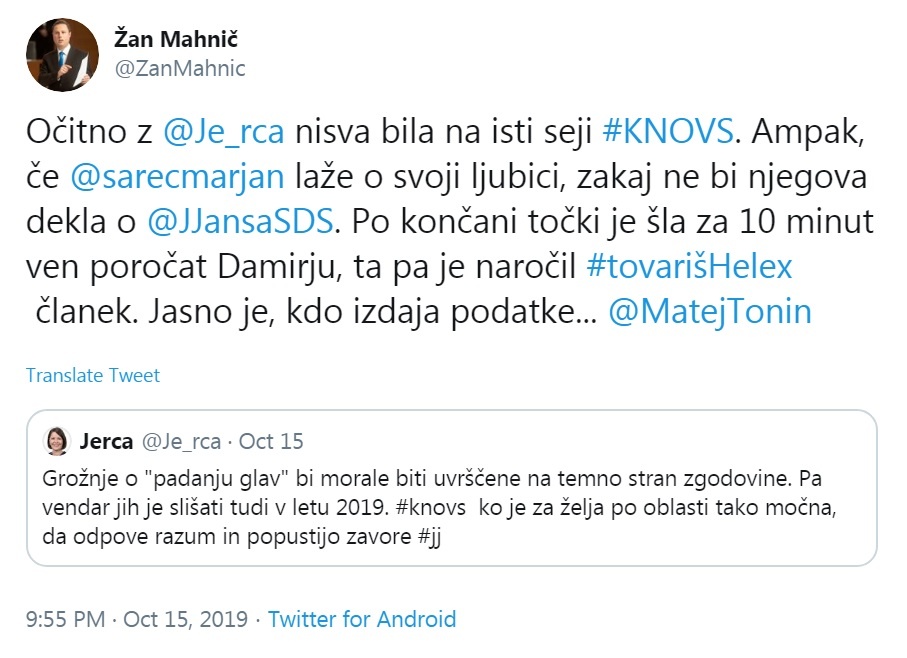Image resolution: width=907 pixels, height=658 pixels.
Task: Open Jerca's name in quoted tweet
Action: [106, 441]
